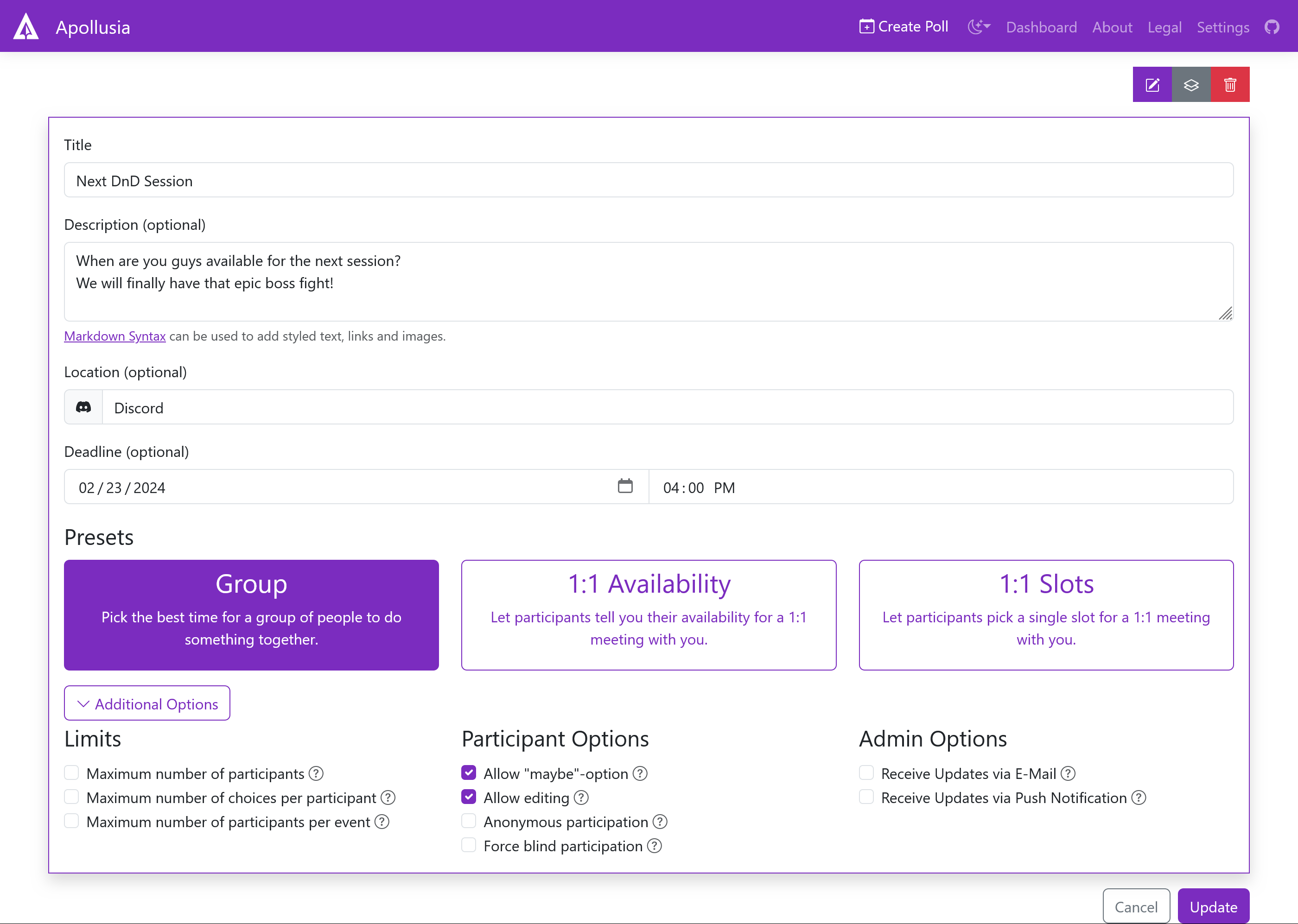Click the layers icon button
The width and height of the screenshot is (1298, 924).
(x=1191, y=85)
